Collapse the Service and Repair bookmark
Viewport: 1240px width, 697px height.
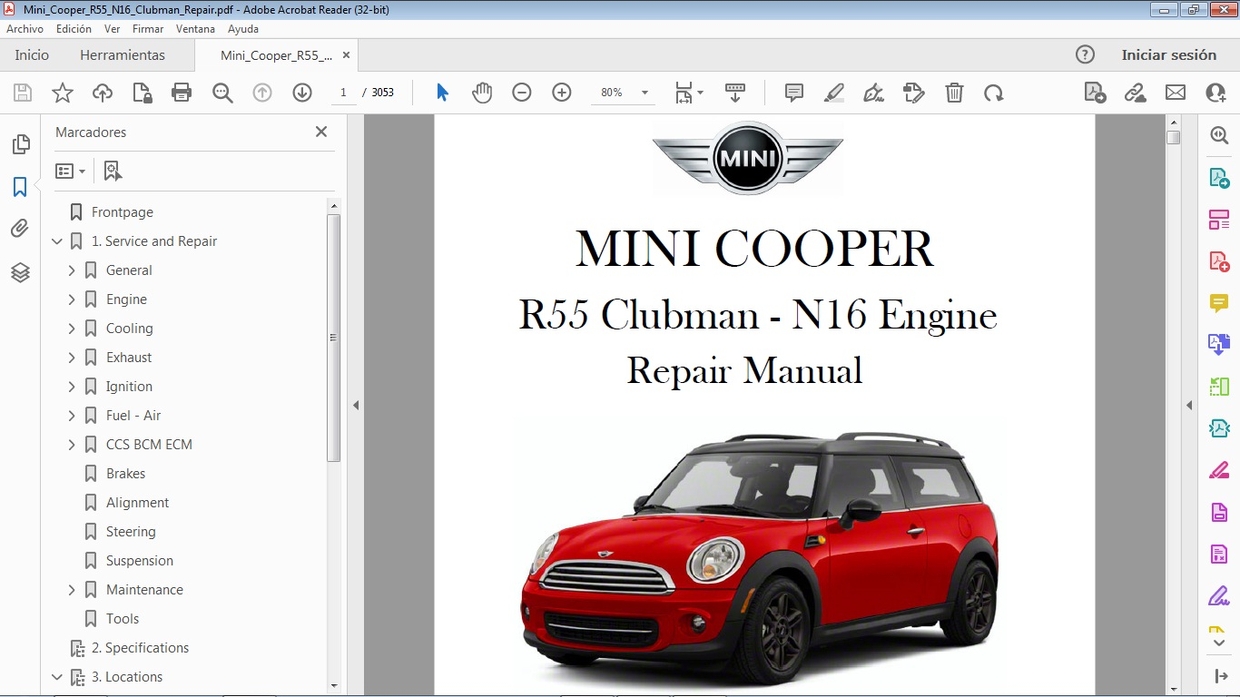pos(57,241)
